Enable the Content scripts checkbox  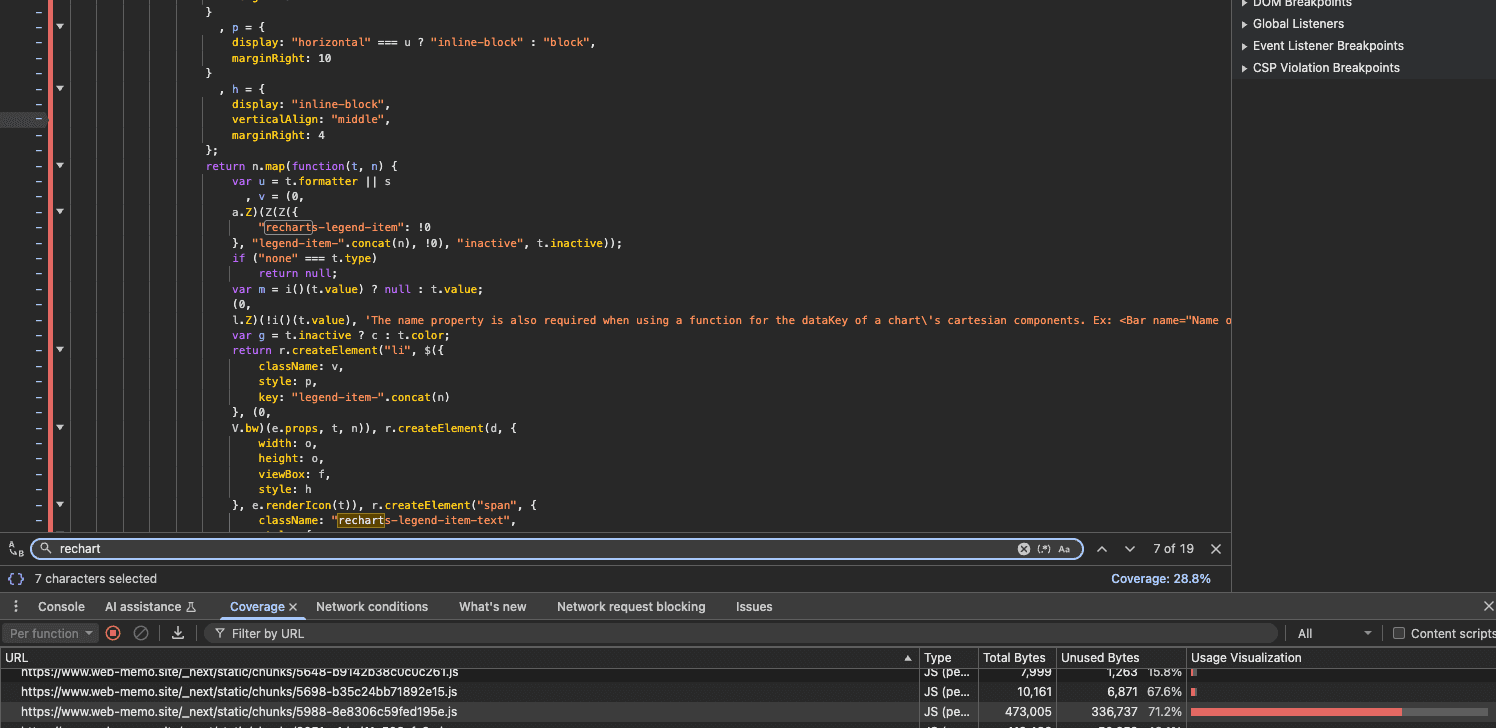tap(1399, 633)
